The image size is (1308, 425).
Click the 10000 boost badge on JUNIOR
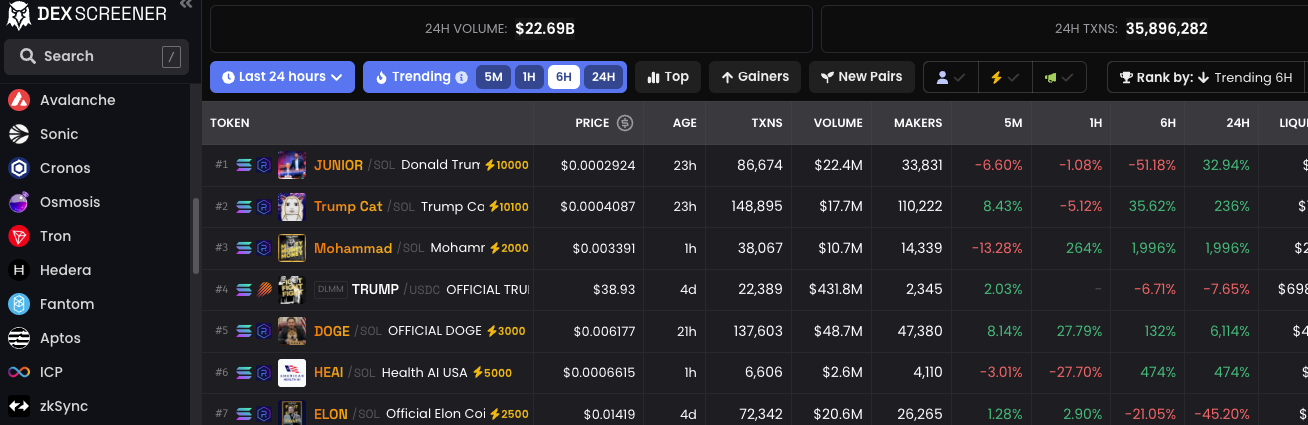point(507,165)
